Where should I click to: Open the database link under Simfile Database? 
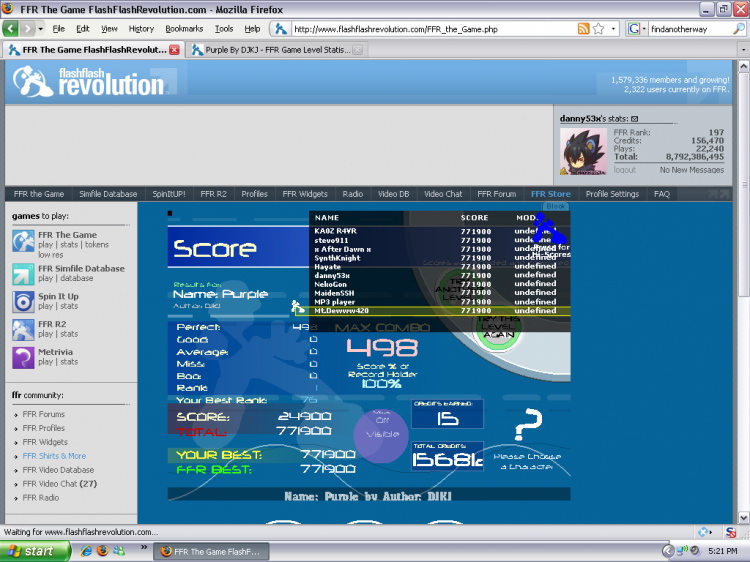point(77,278)
